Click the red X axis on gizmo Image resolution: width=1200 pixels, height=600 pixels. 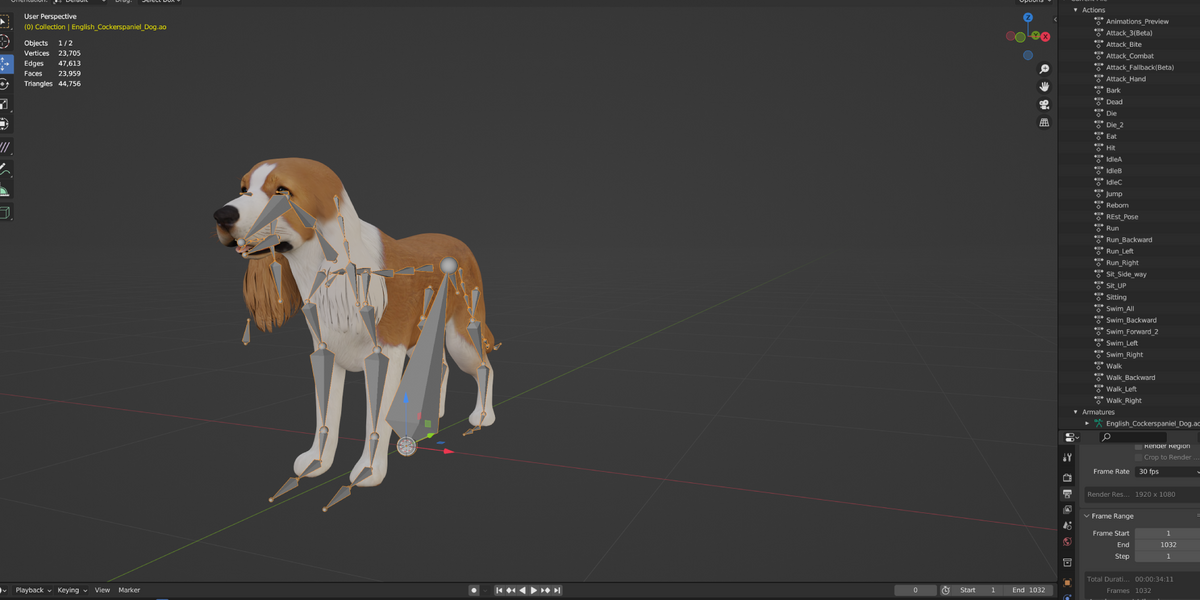pos(1045,37)
